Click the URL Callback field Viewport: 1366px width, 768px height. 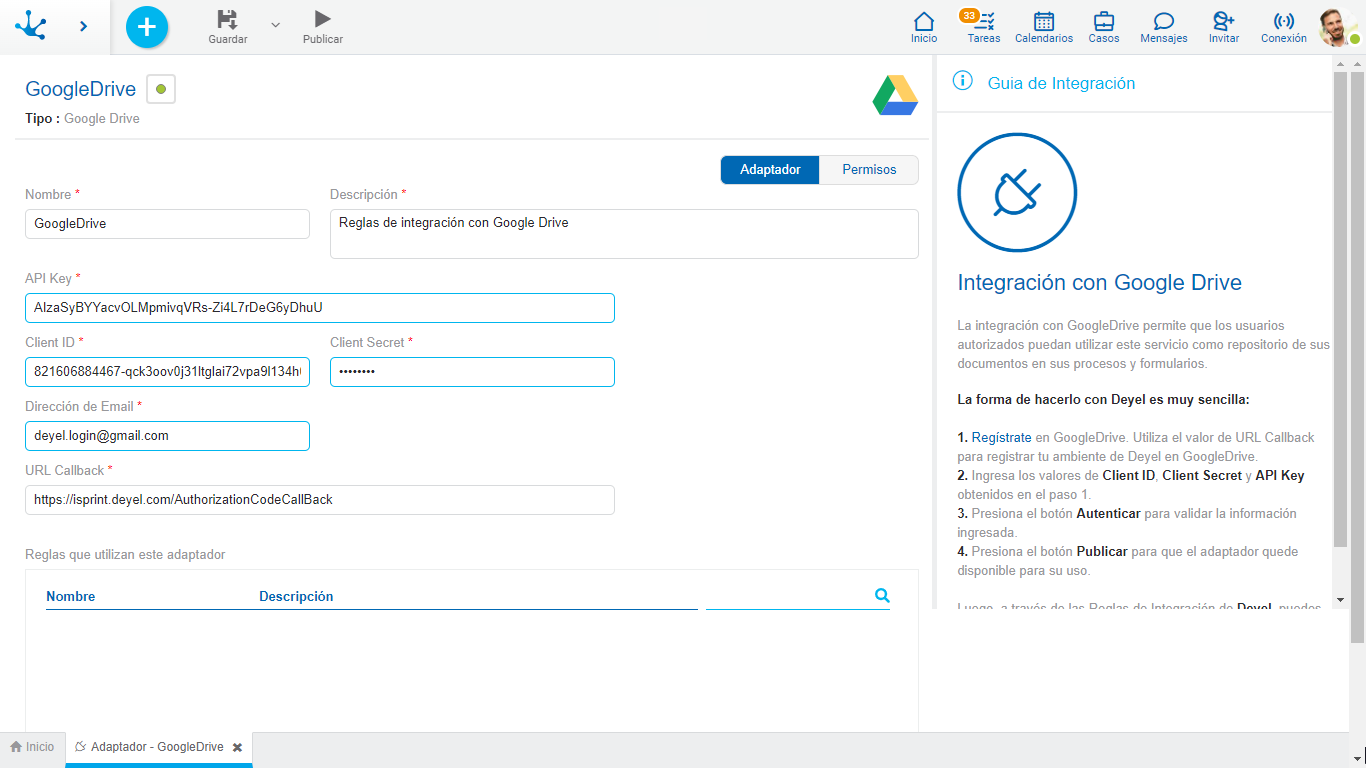point(320,500)
